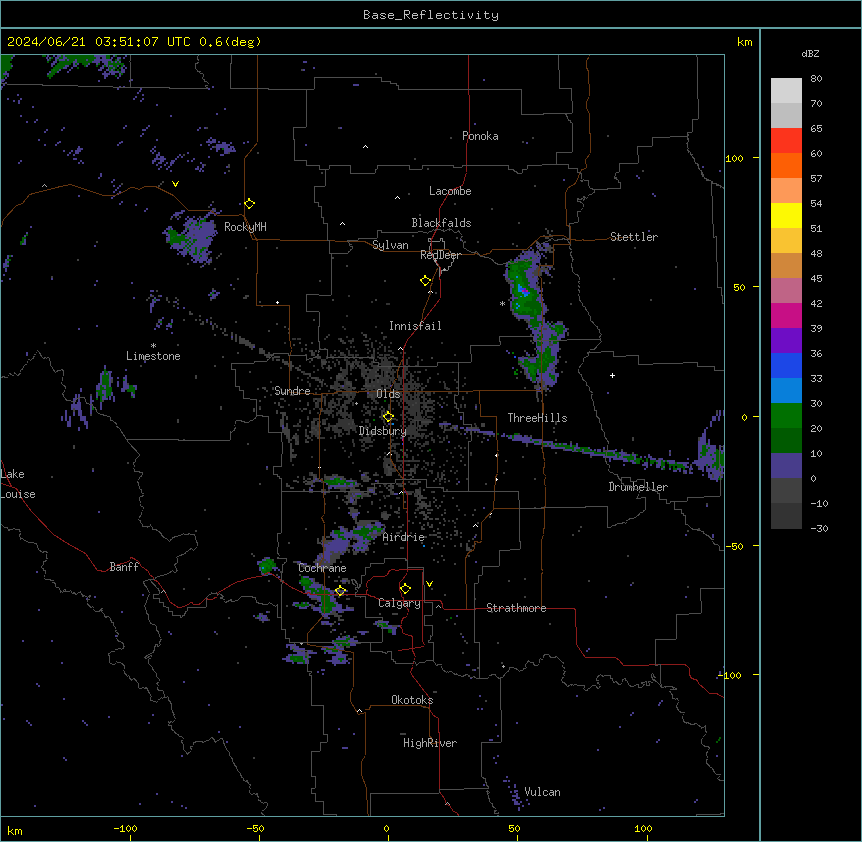
Task: Select the Calgary city label
Action: point(399,603)
